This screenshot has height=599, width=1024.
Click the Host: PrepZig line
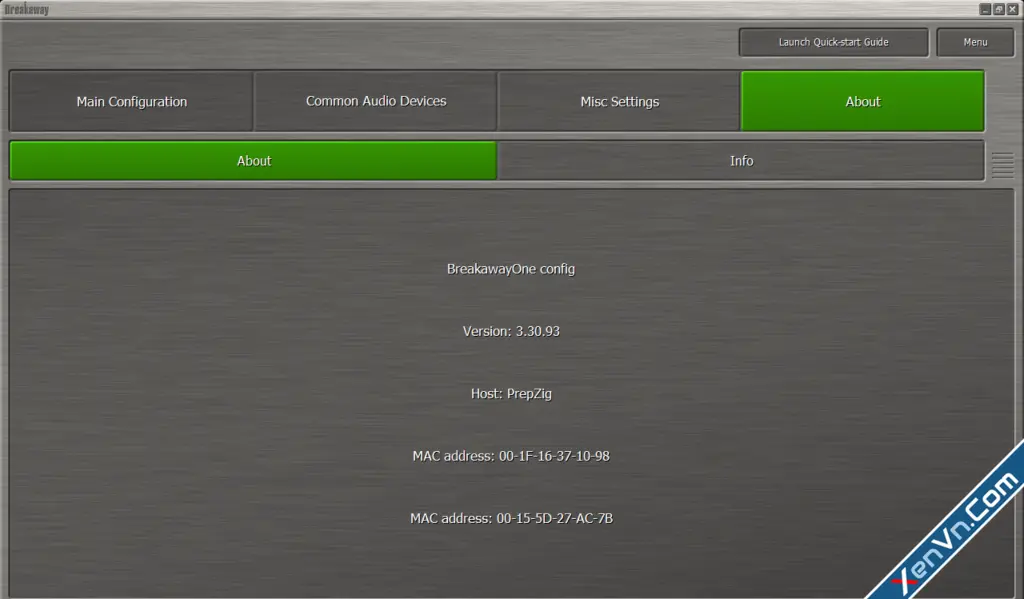tap(511, 394)
